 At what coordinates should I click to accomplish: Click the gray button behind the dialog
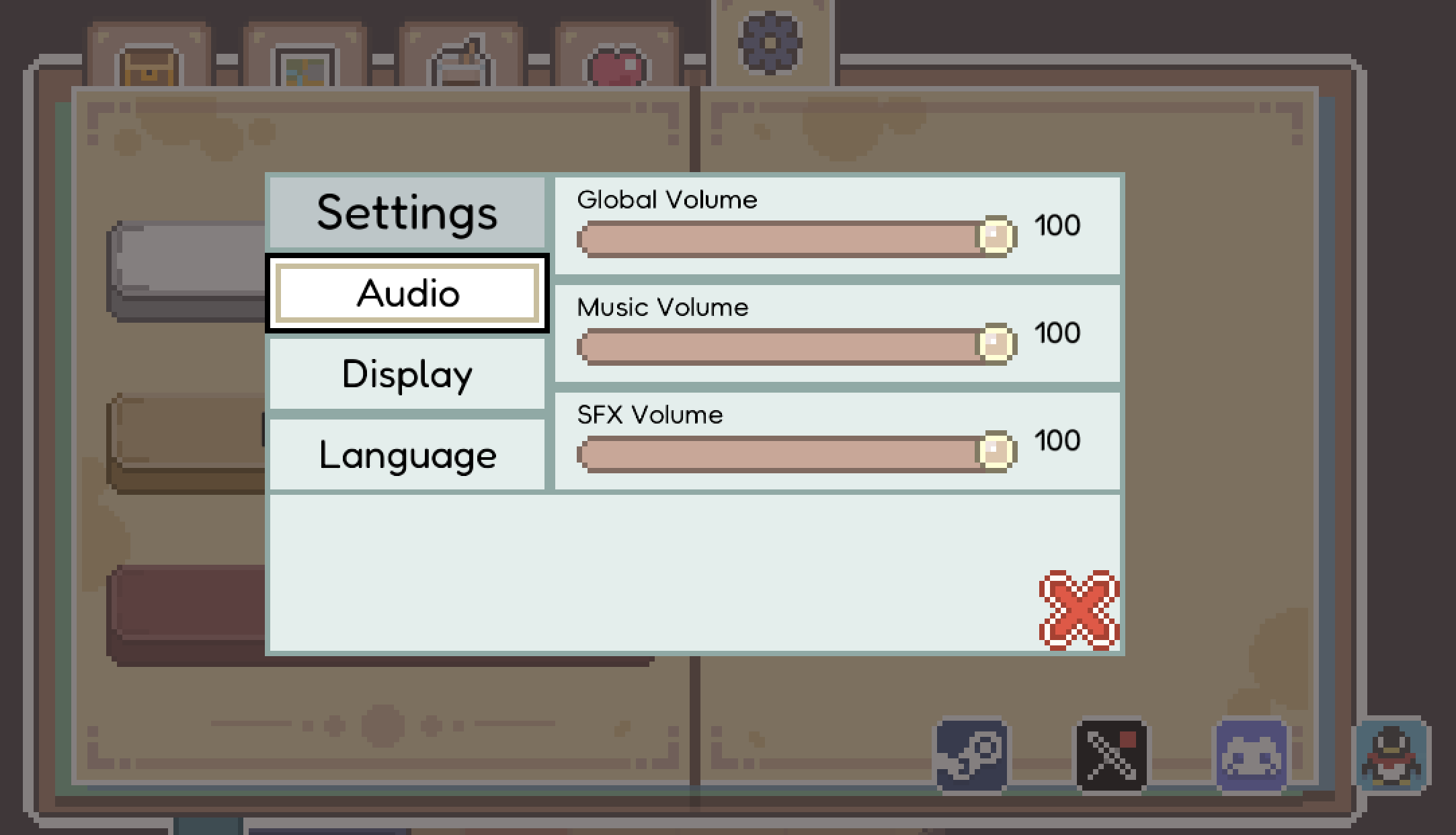tap(186, 270)
